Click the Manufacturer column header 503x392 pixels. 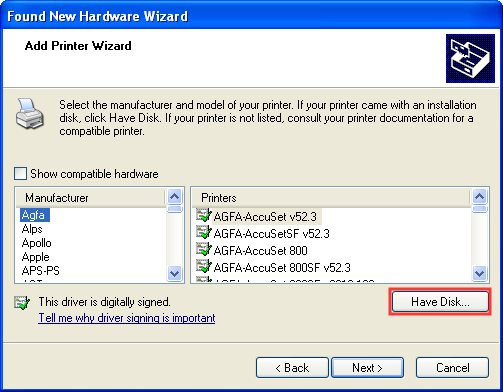[x=91, y=198]
